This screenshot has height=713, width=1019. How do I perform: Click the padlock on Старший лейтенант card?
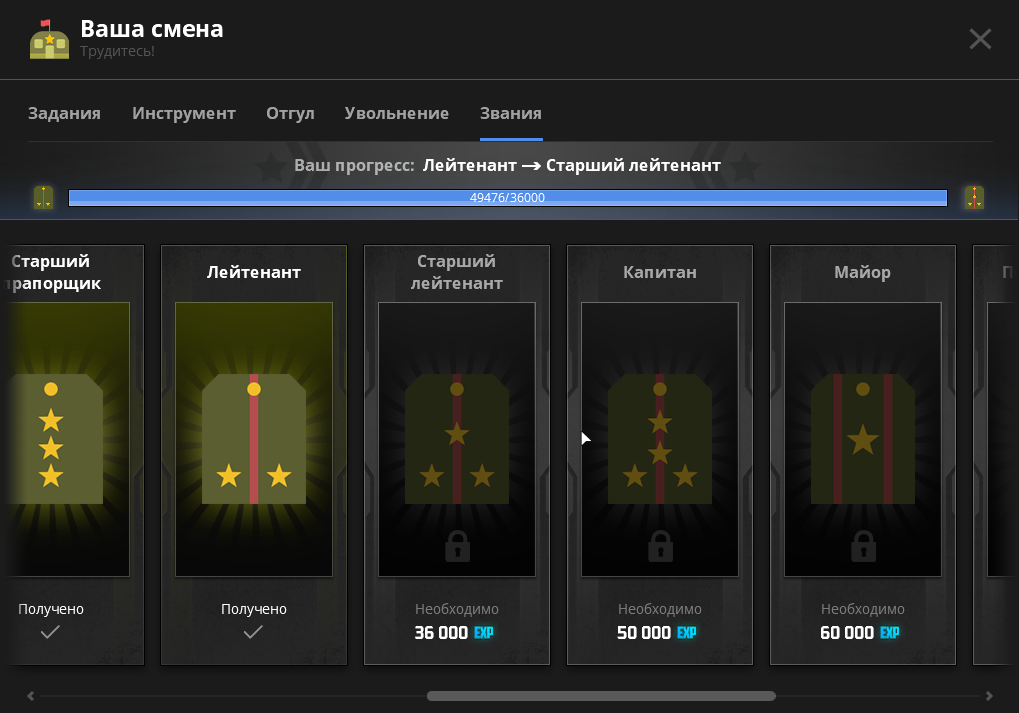[457, 546]
